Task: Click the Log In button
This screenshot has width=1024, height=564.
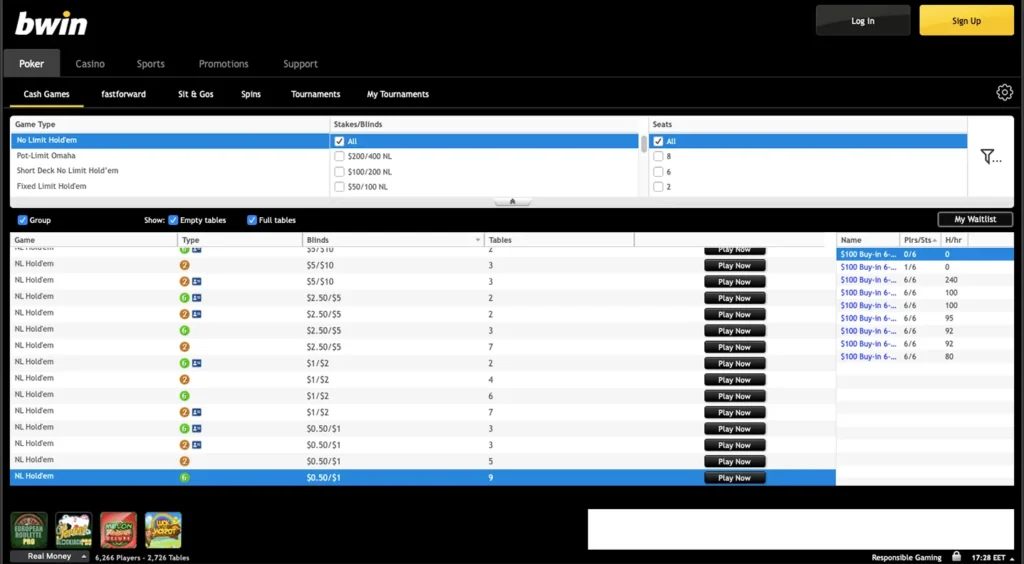Action: (863, 21)
